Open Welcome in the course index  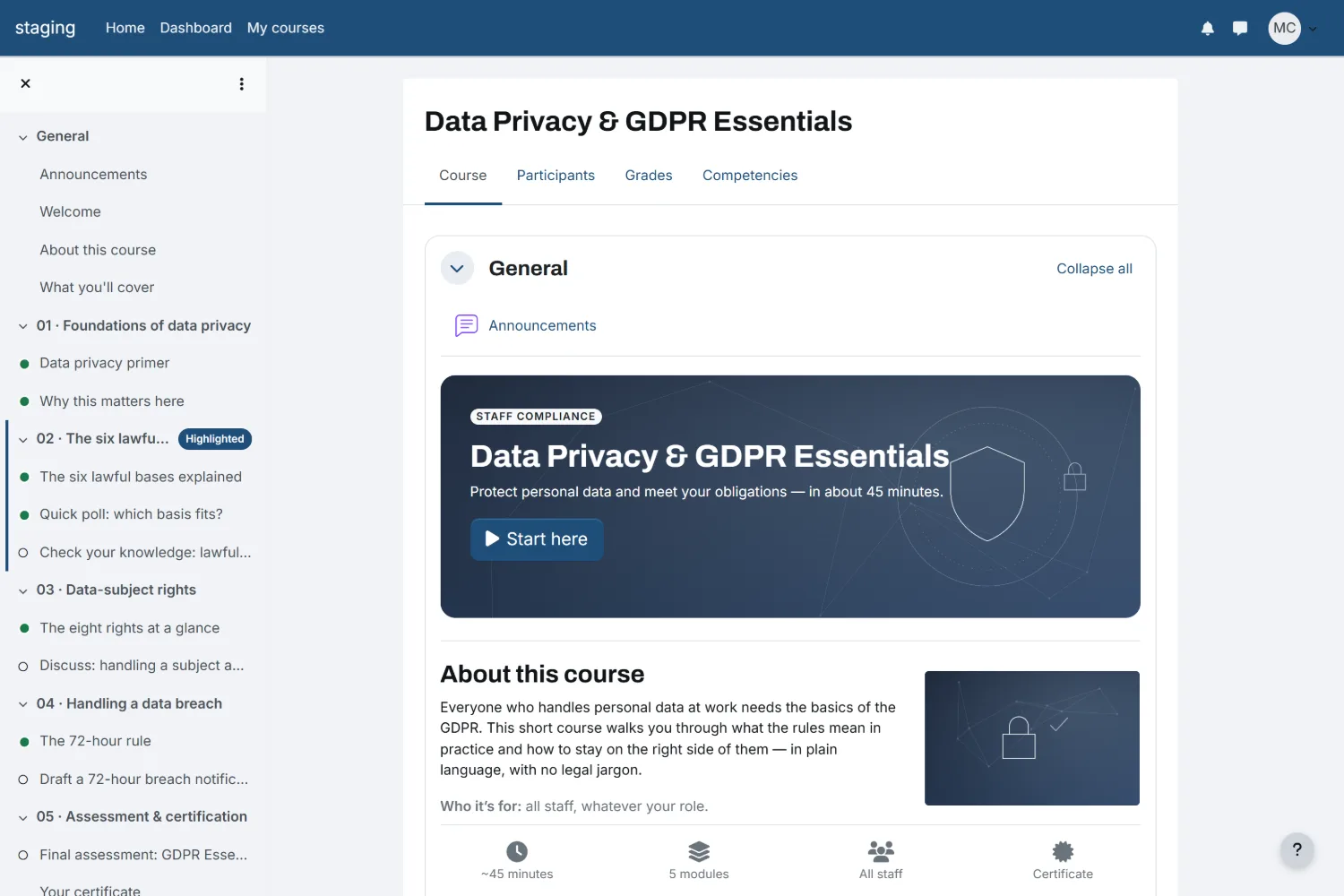pyautogui.click(x=70, y=212)
